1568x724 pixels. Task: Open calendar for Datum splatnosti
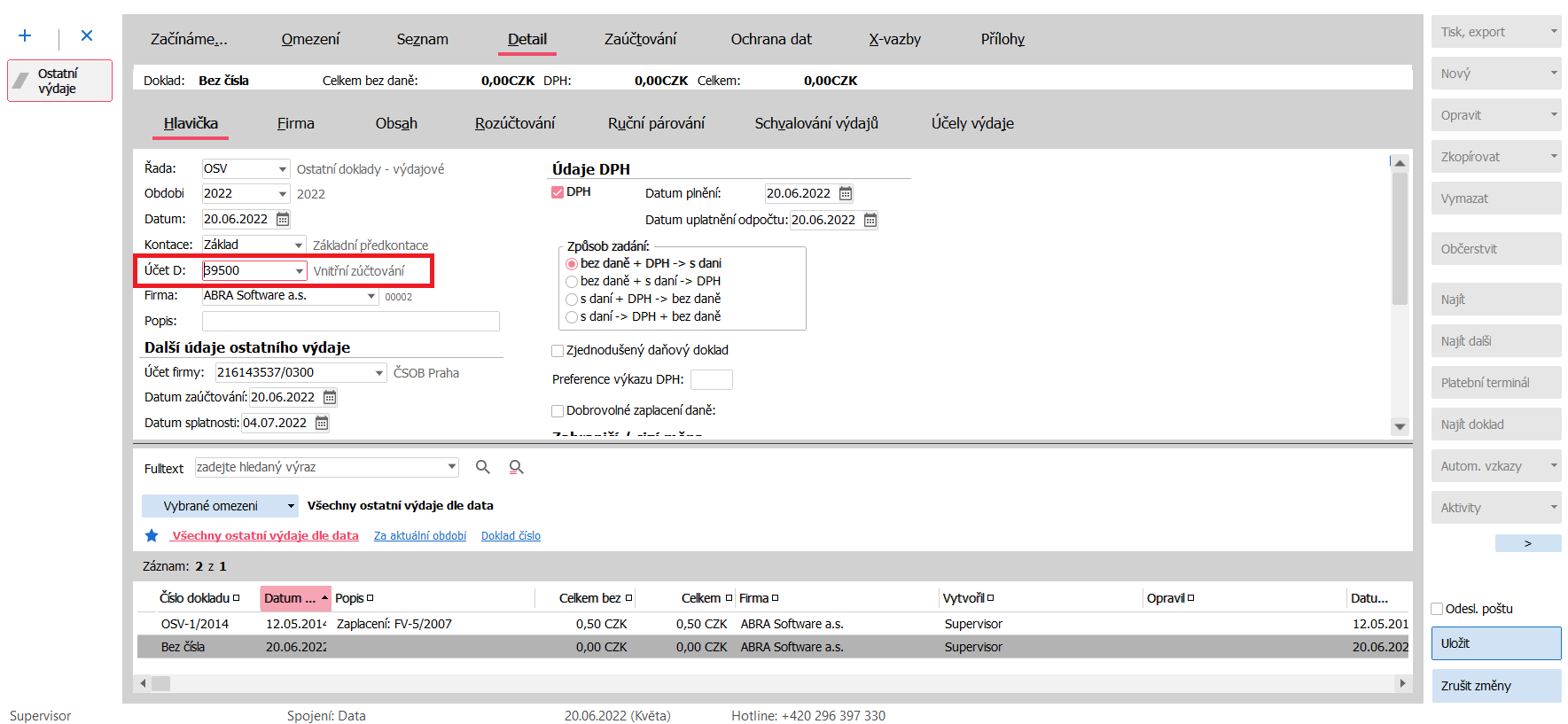click(x=322, y=424)
